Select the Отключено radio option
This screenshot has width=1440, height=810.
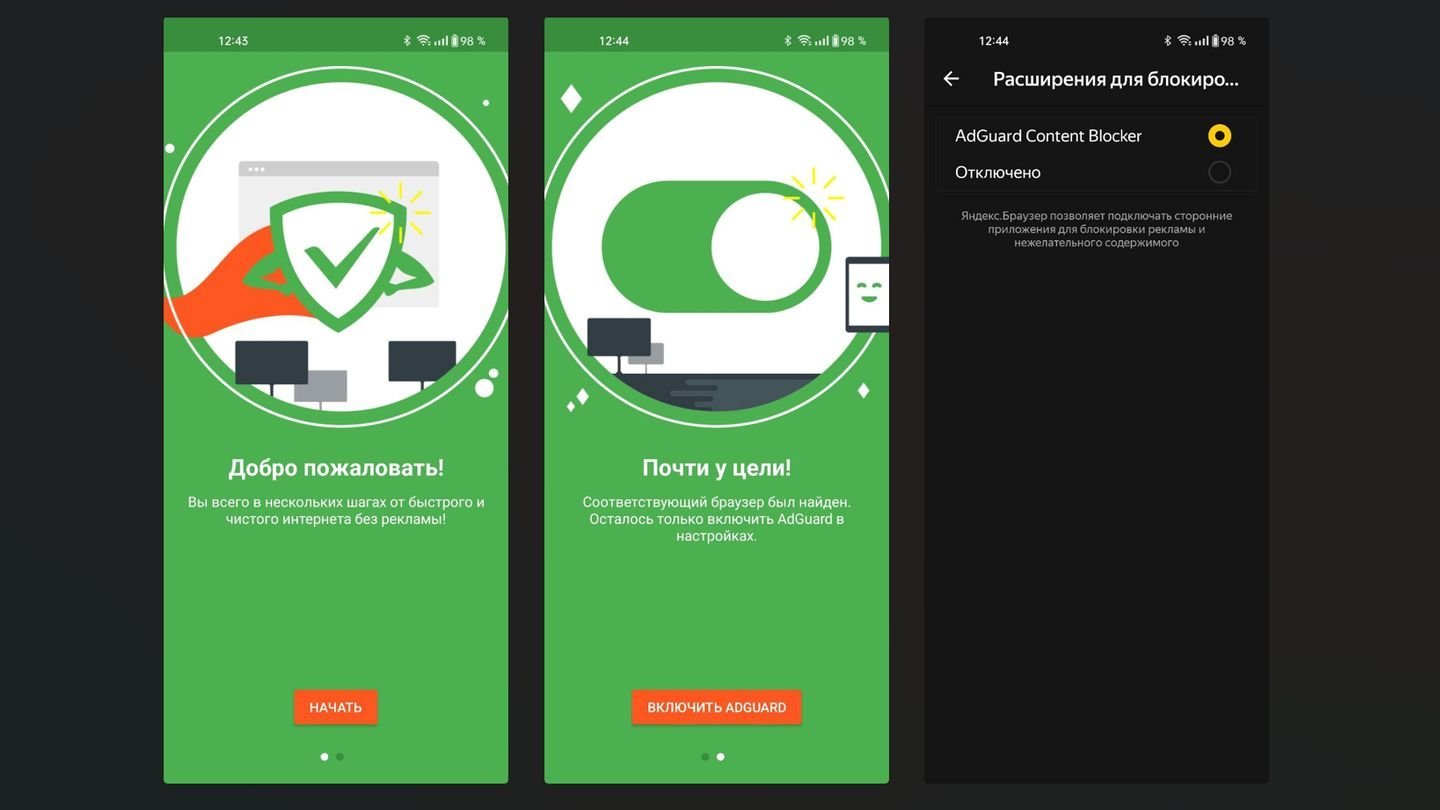(1219, 172)
